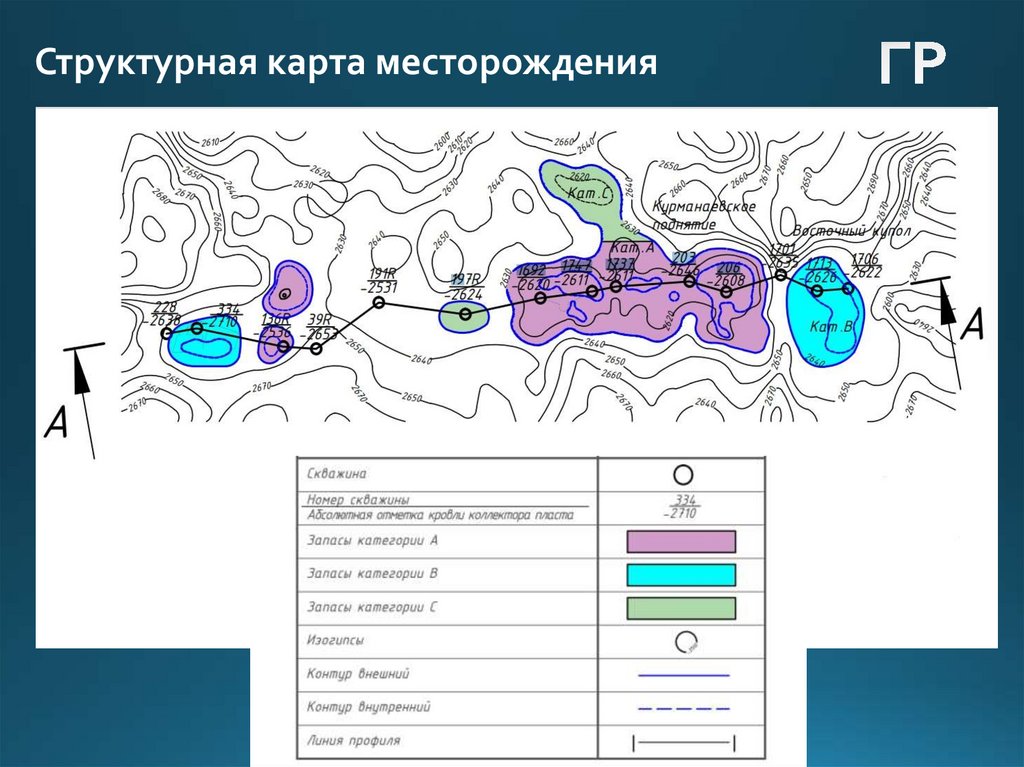The height and width of the screenshot is (767, 1024).
Task: Click the 'Кат.С' label on the green area
Action: pos(588,193)
